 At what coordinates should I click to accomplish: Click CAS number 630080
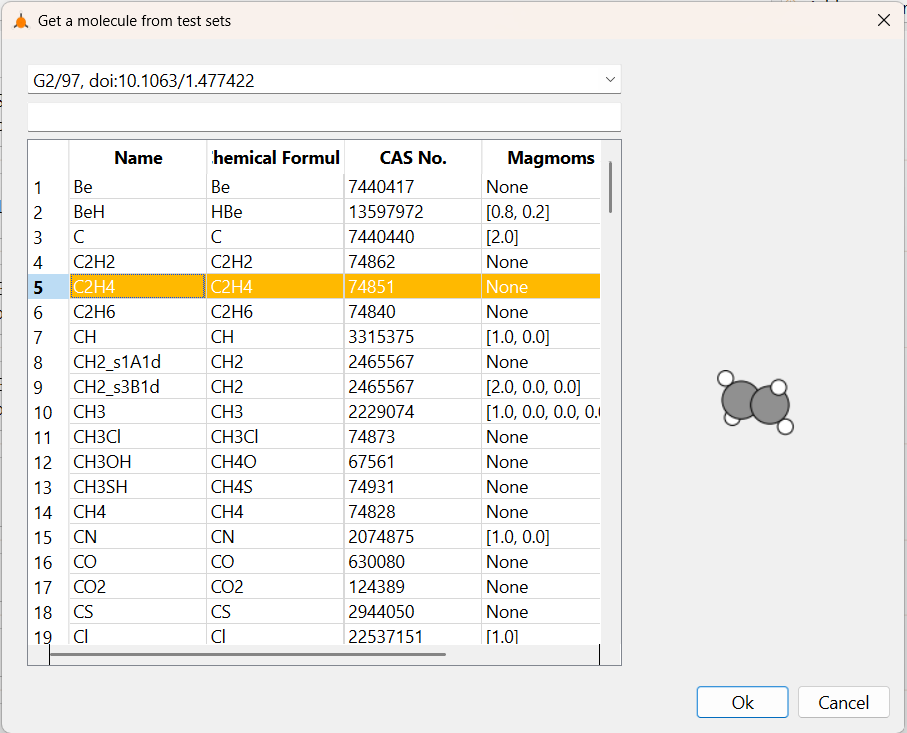coord(413,561)
